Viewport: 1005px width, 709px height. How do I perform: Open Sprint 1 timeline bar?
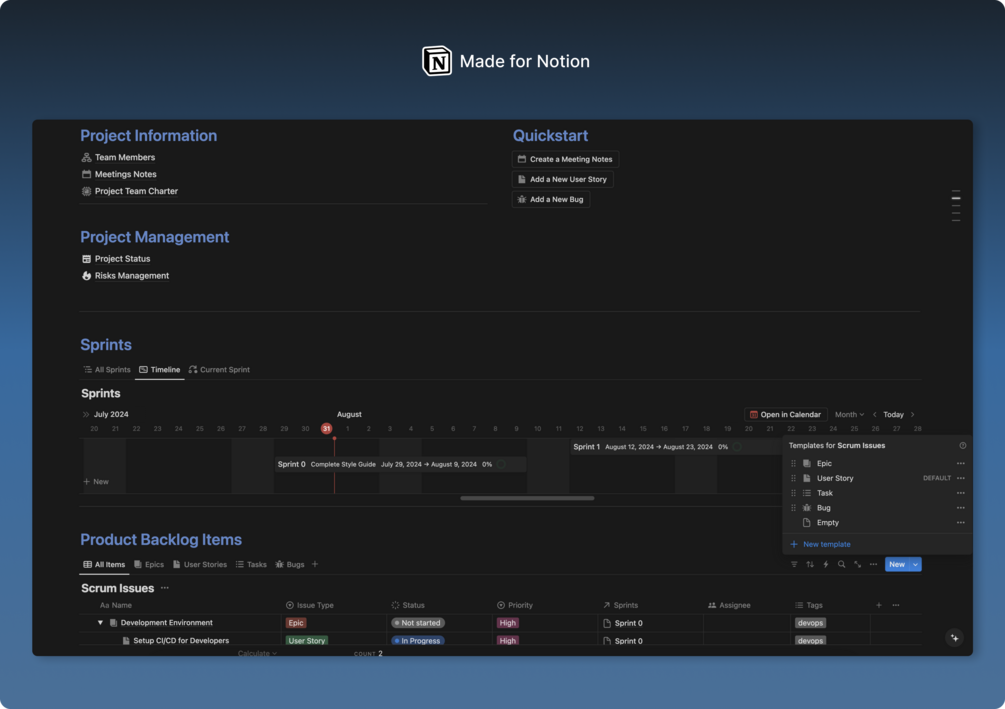click(676, 447)
